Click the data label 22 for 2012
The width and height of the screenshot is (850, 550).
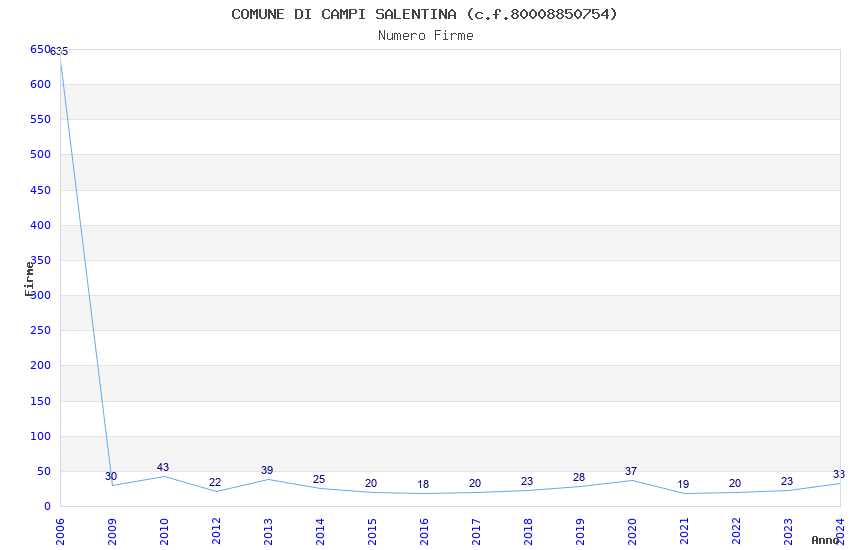point(215,482)
